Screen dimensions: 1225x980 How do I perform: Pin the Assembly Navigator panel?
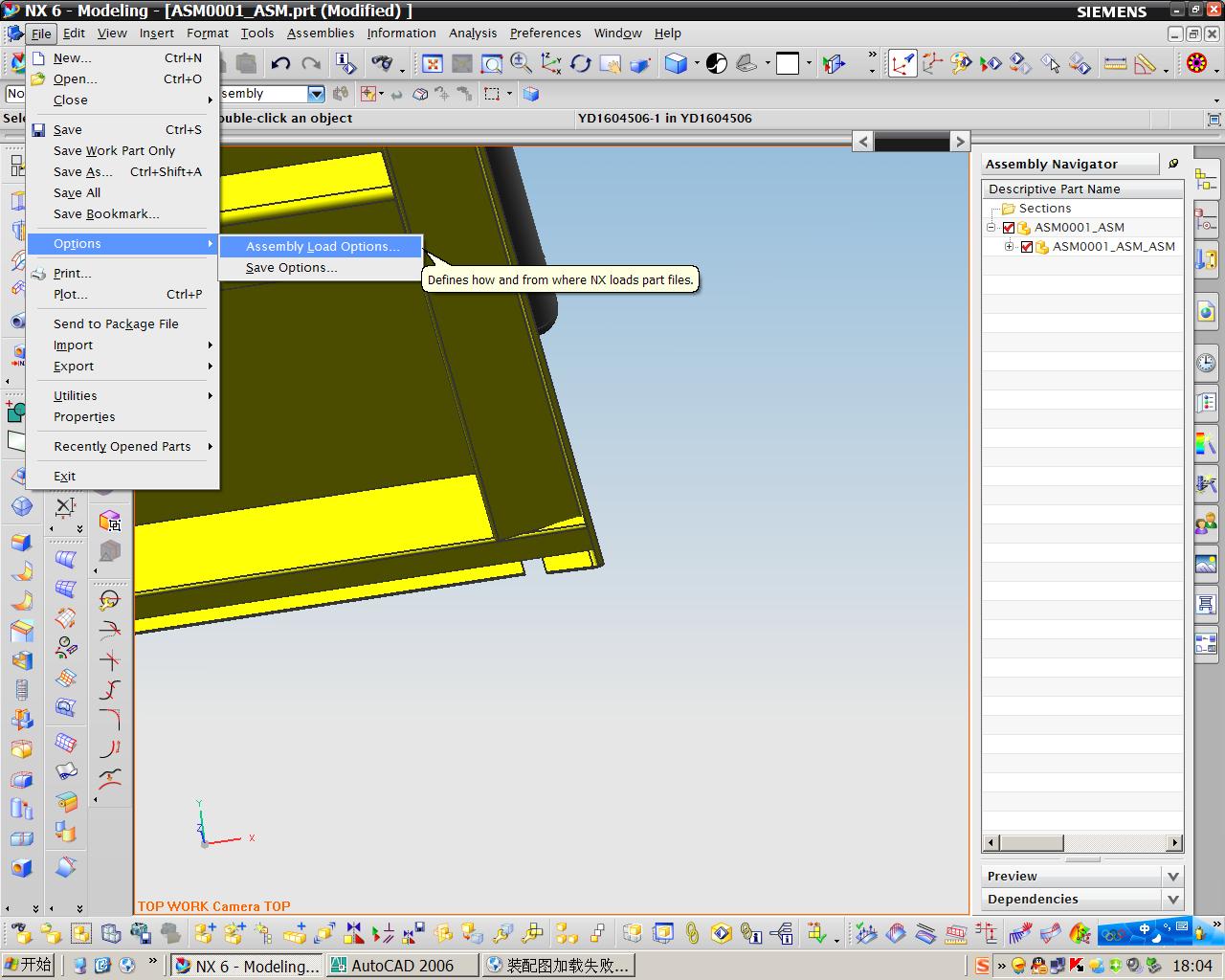coord(1173,164)
